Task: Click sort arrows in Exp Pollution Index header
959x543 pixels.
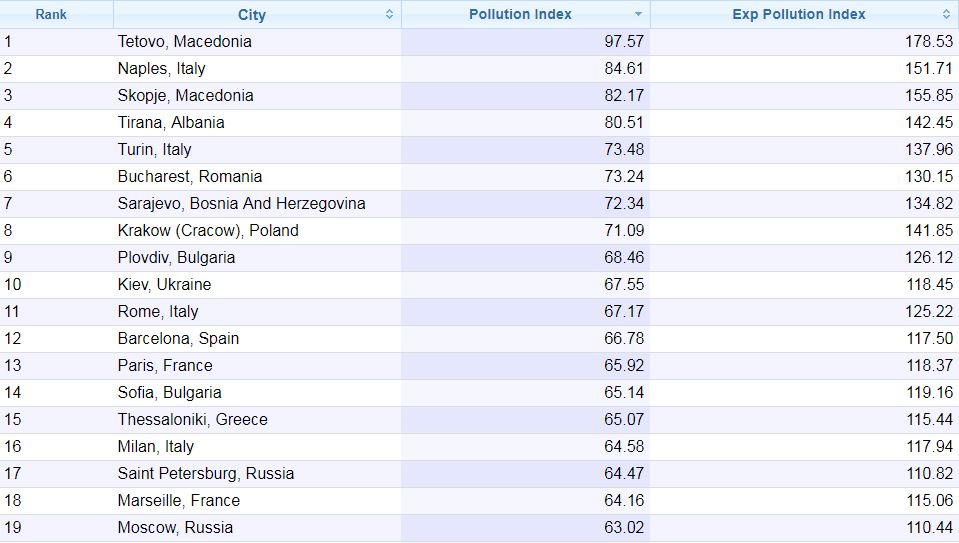Action: 946,15
